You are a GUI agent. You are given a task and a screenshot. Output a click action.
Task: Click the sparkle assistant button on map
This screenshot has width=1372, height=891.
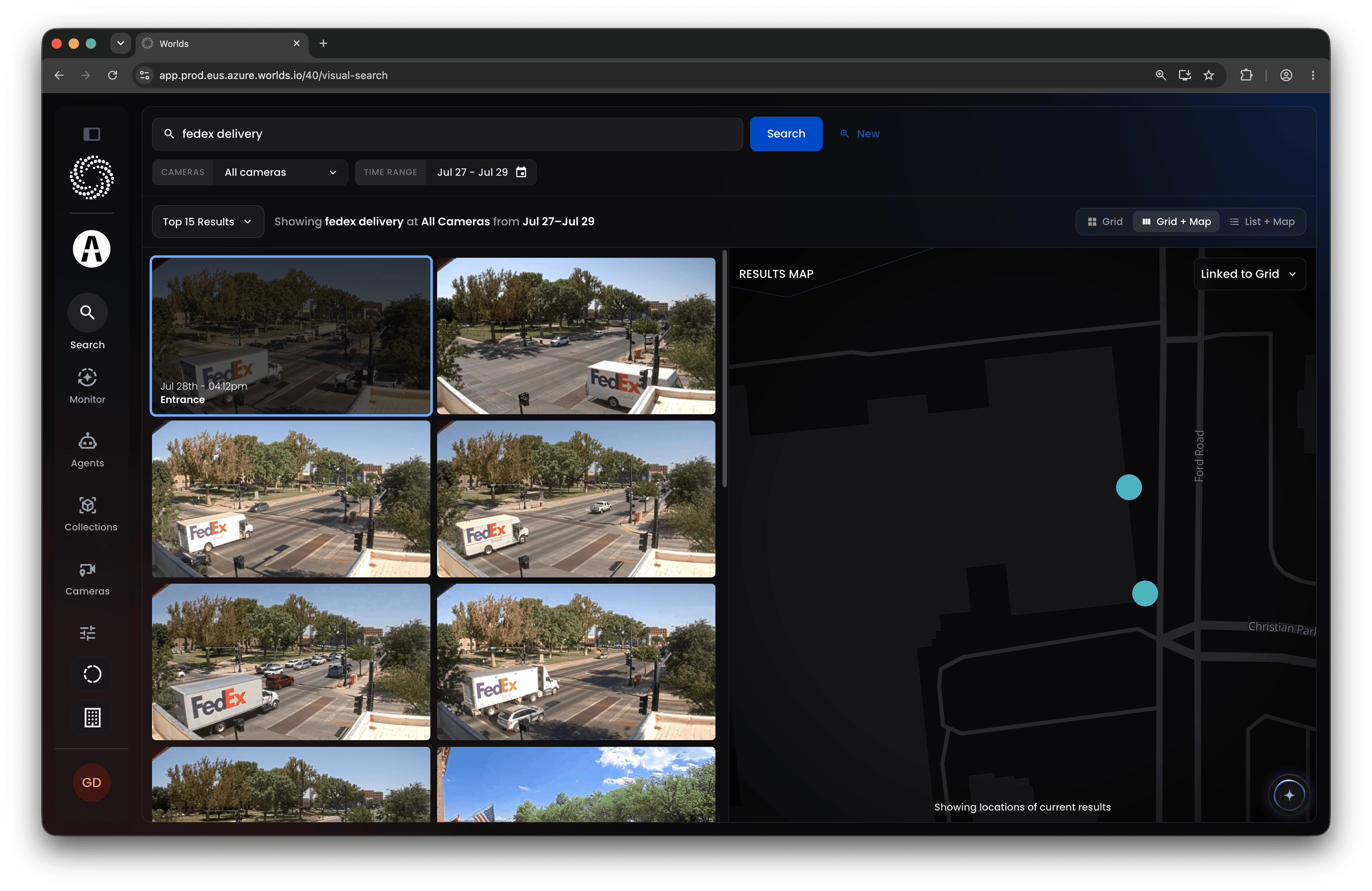1289,795
